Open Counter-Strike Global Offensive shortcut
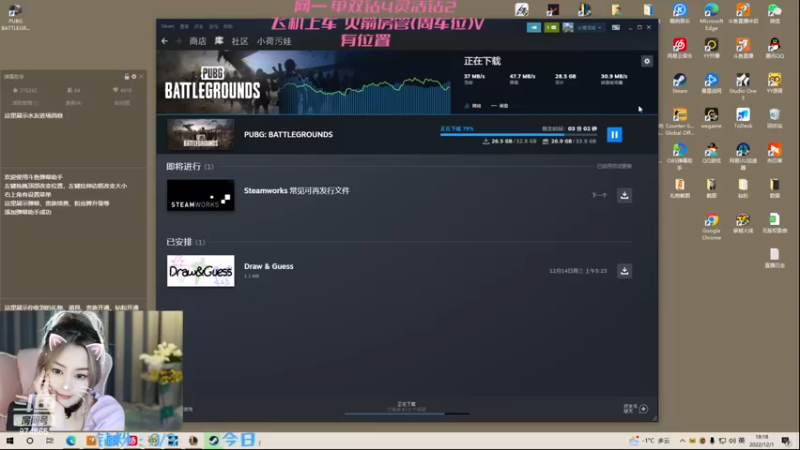 pos(679,121)
